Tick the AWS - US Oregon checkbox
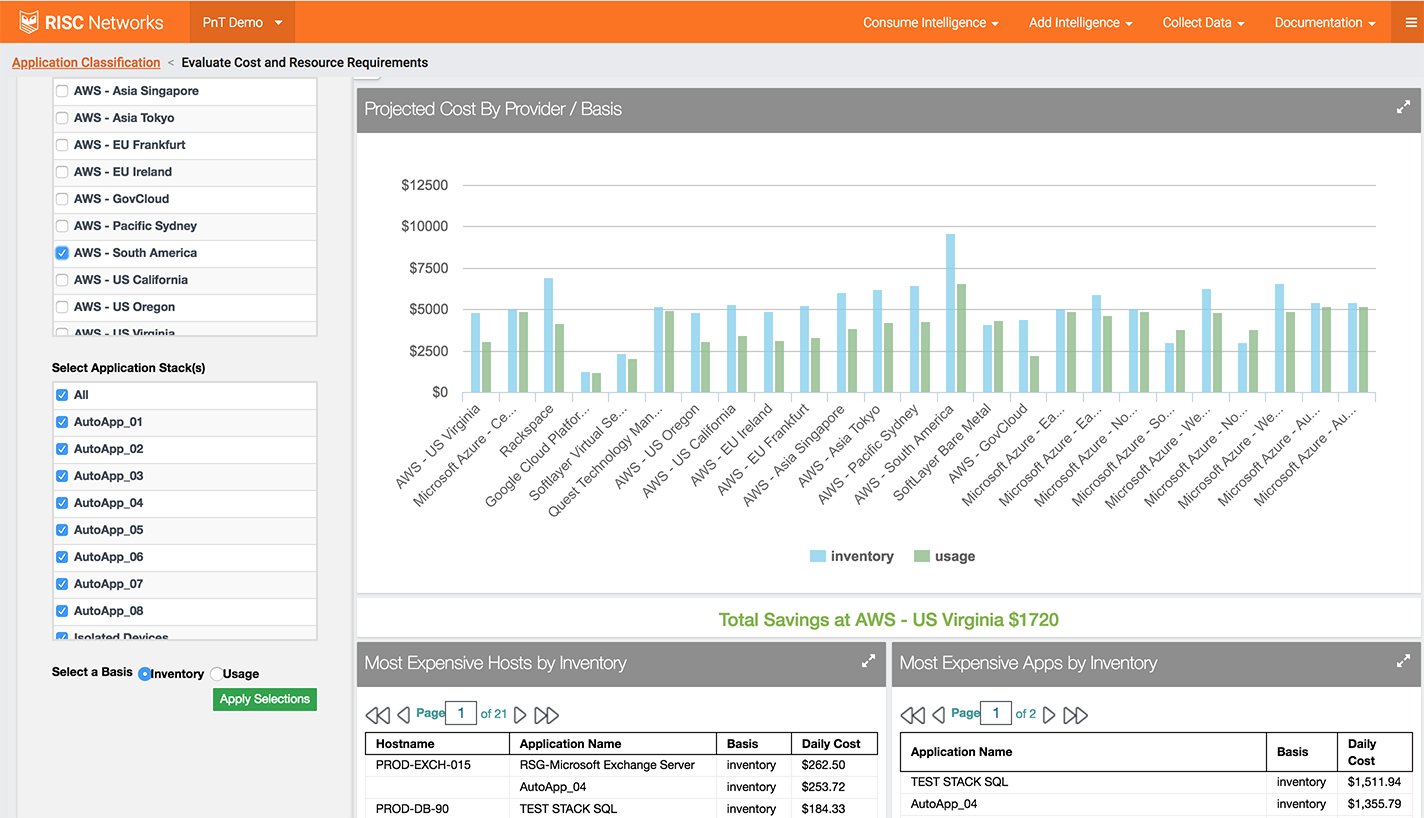This screenshot has width=1424, height=818. pos(62,307)
